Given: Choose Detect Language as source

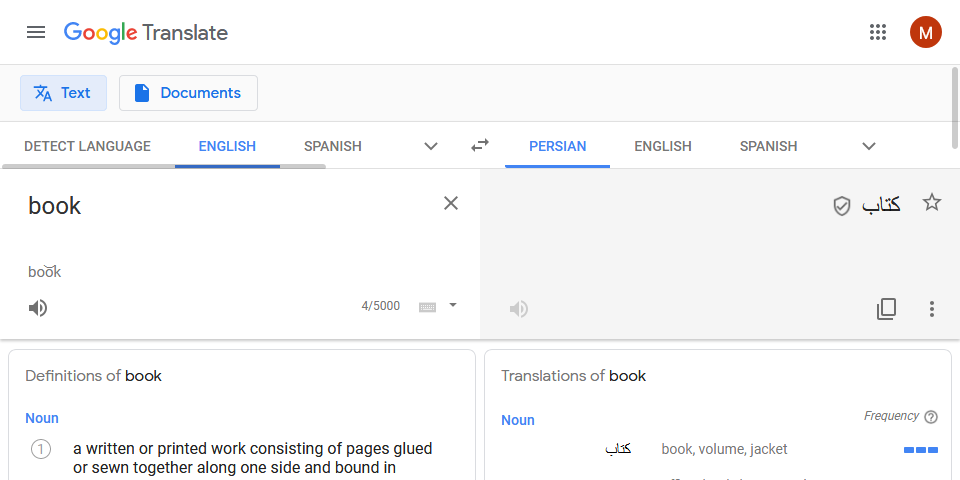Looking at the screenshot, I should 88,146.
